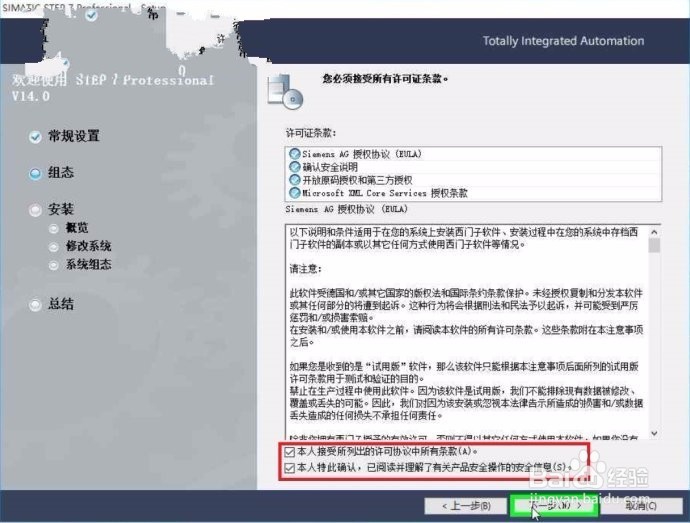Cancel setup with the 取消(C) button
The width and height of the screenshot is (690, 523).
(641, 506)
